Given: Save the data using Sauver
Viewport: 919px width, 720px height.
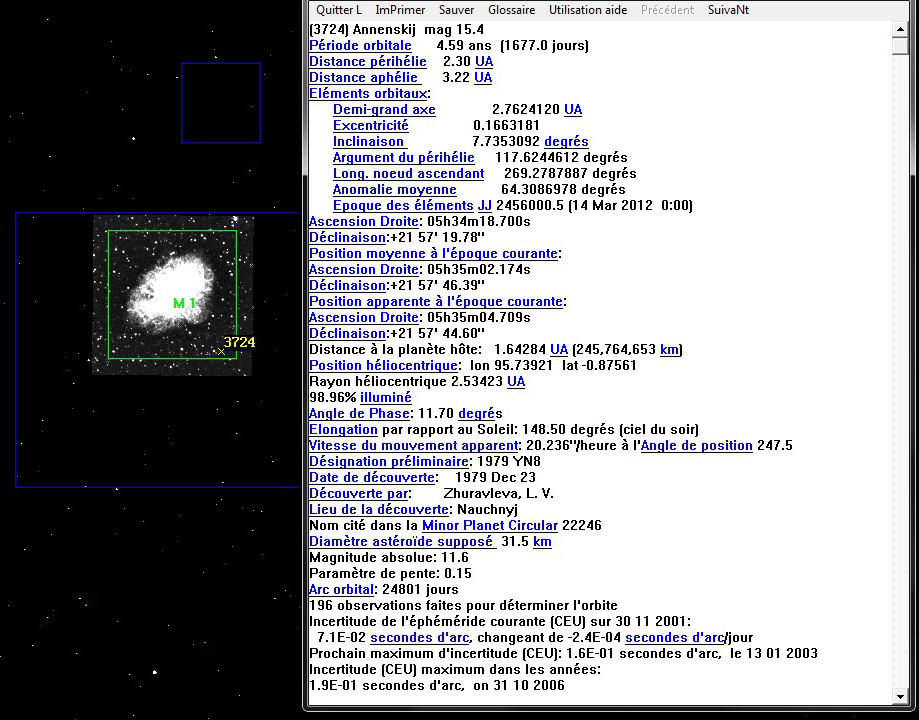Looking at the screenshot, I should (x=456, y=9).
